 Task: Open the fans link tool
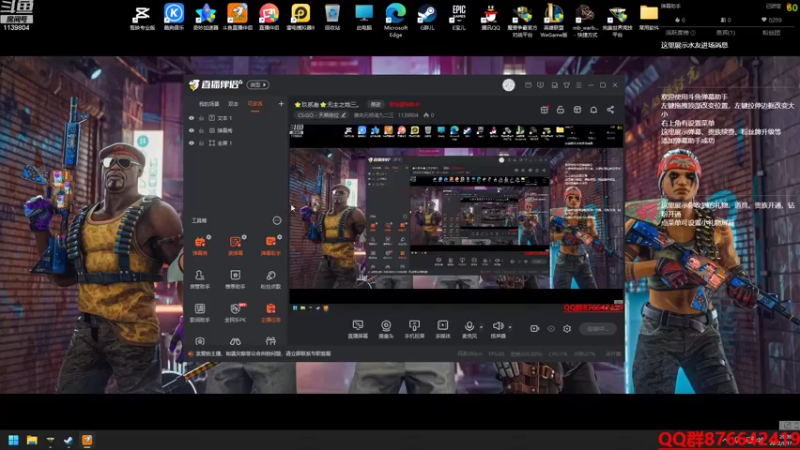[270, 279]
